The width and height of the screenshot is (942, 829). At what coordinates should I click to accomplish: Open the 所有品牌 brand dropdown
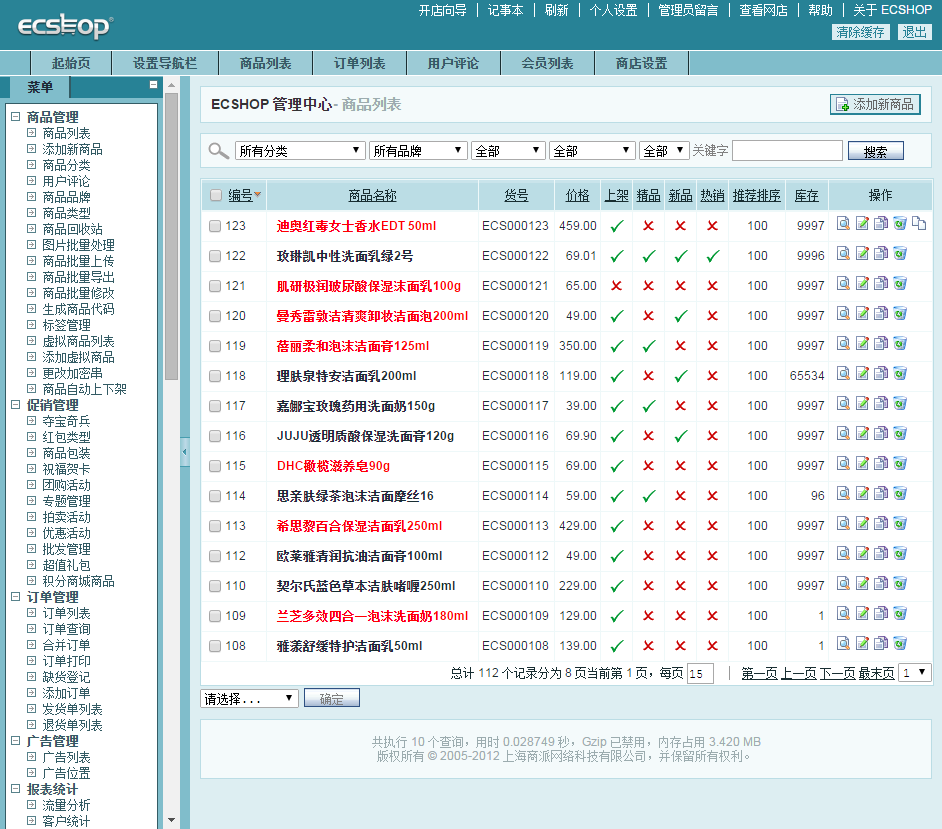pyautogui.click(x=418, y=151)
